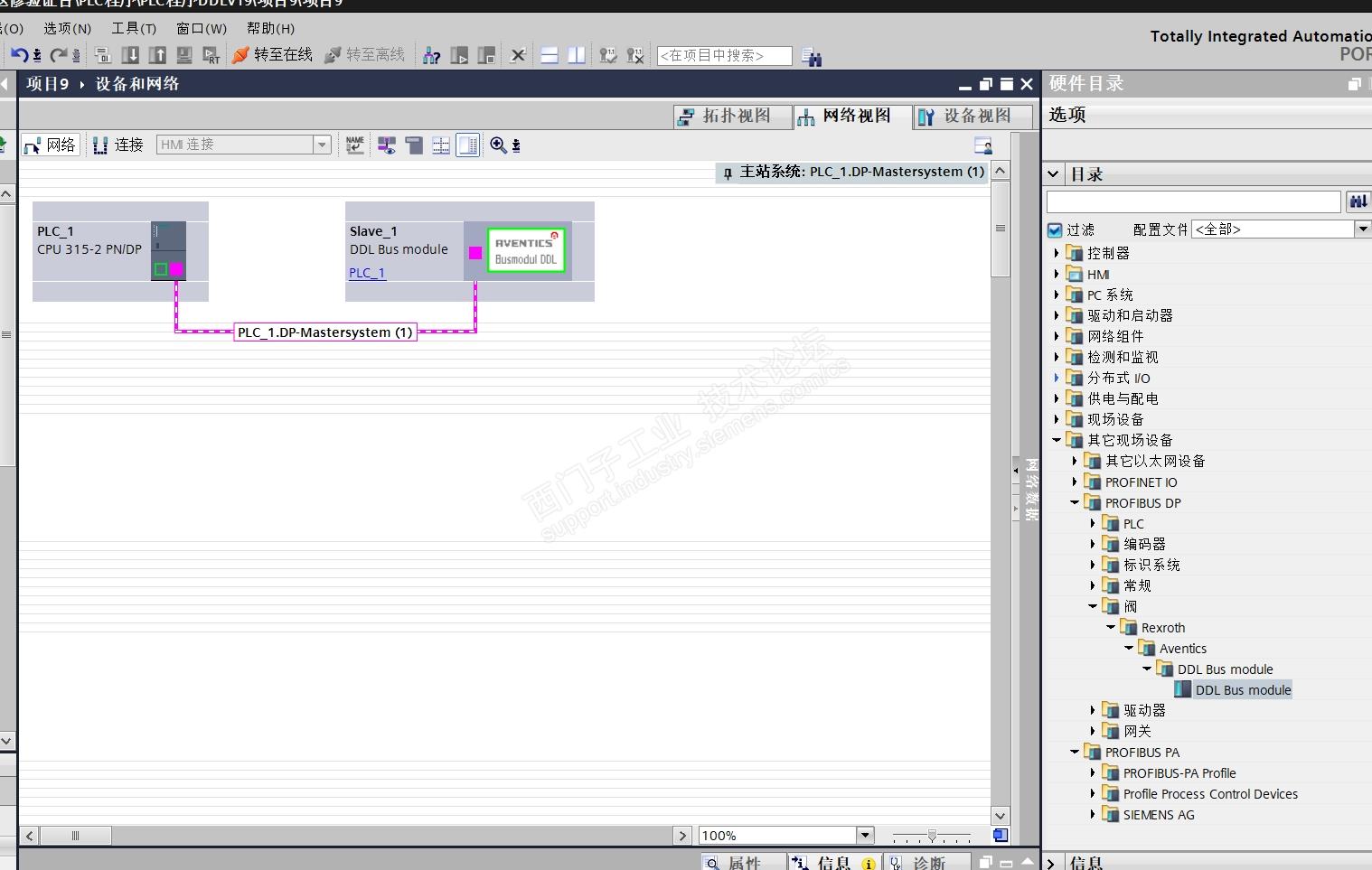Click the 转至在线 go online button
This screenshot has height=870, width=1372.
coord(272,55)
